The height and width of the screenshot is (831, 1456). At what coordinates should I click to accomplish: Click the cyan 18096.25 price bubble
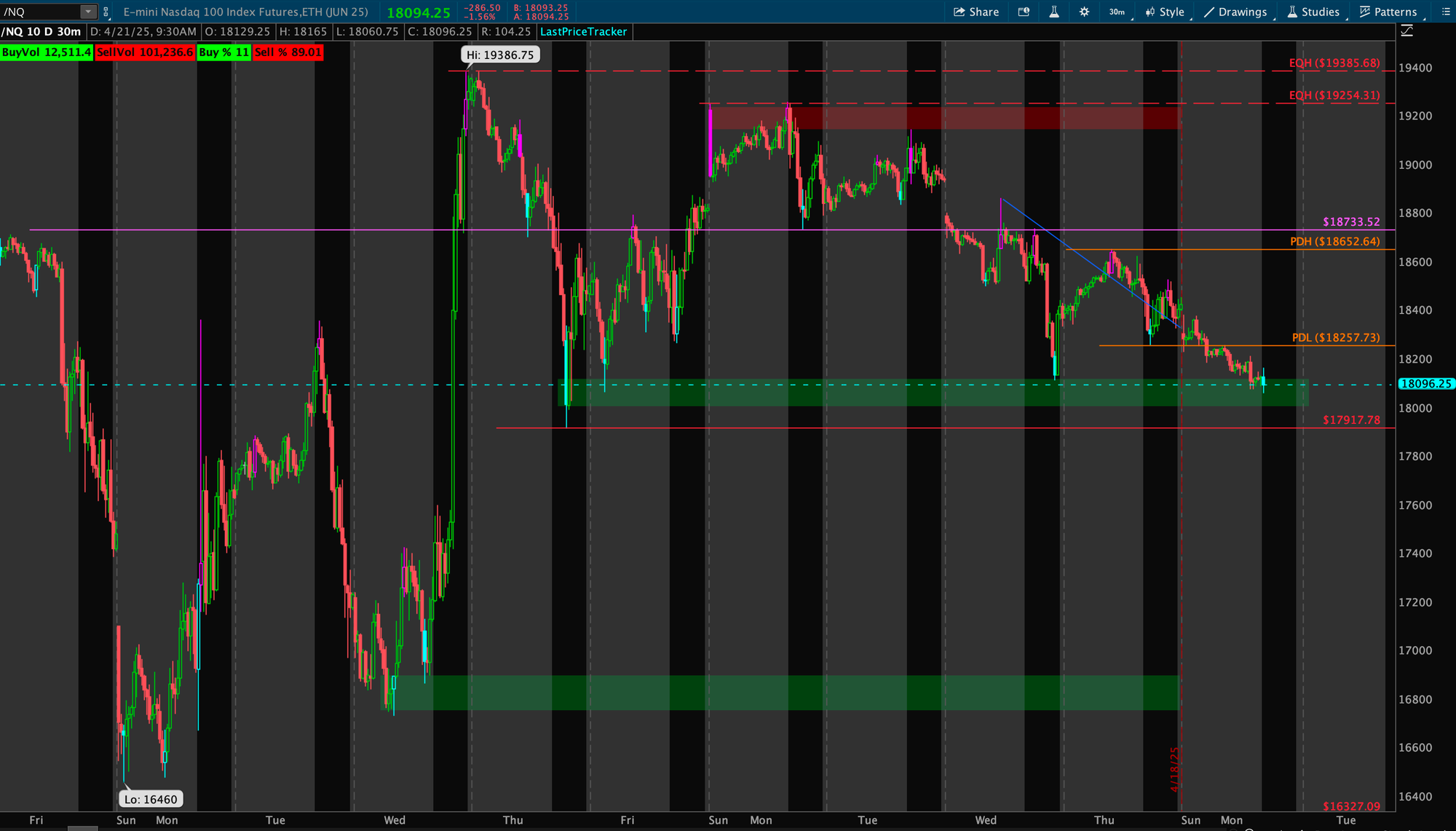[x=1425, y=384]
